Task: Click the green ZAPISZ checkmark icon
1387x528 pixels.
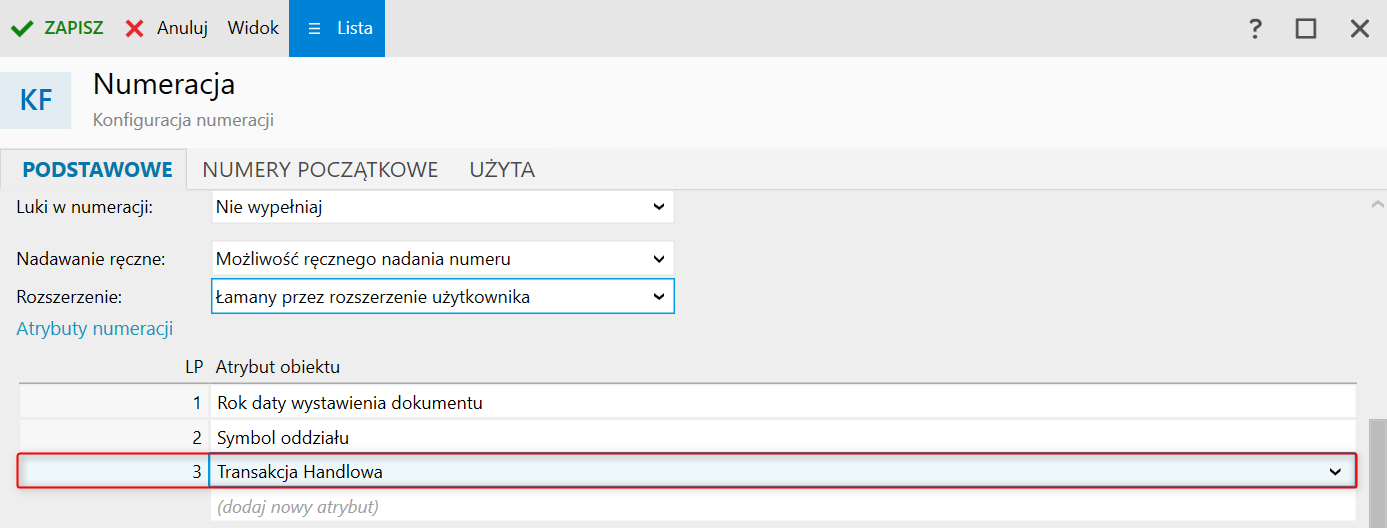Action: (x=22, y=28)
